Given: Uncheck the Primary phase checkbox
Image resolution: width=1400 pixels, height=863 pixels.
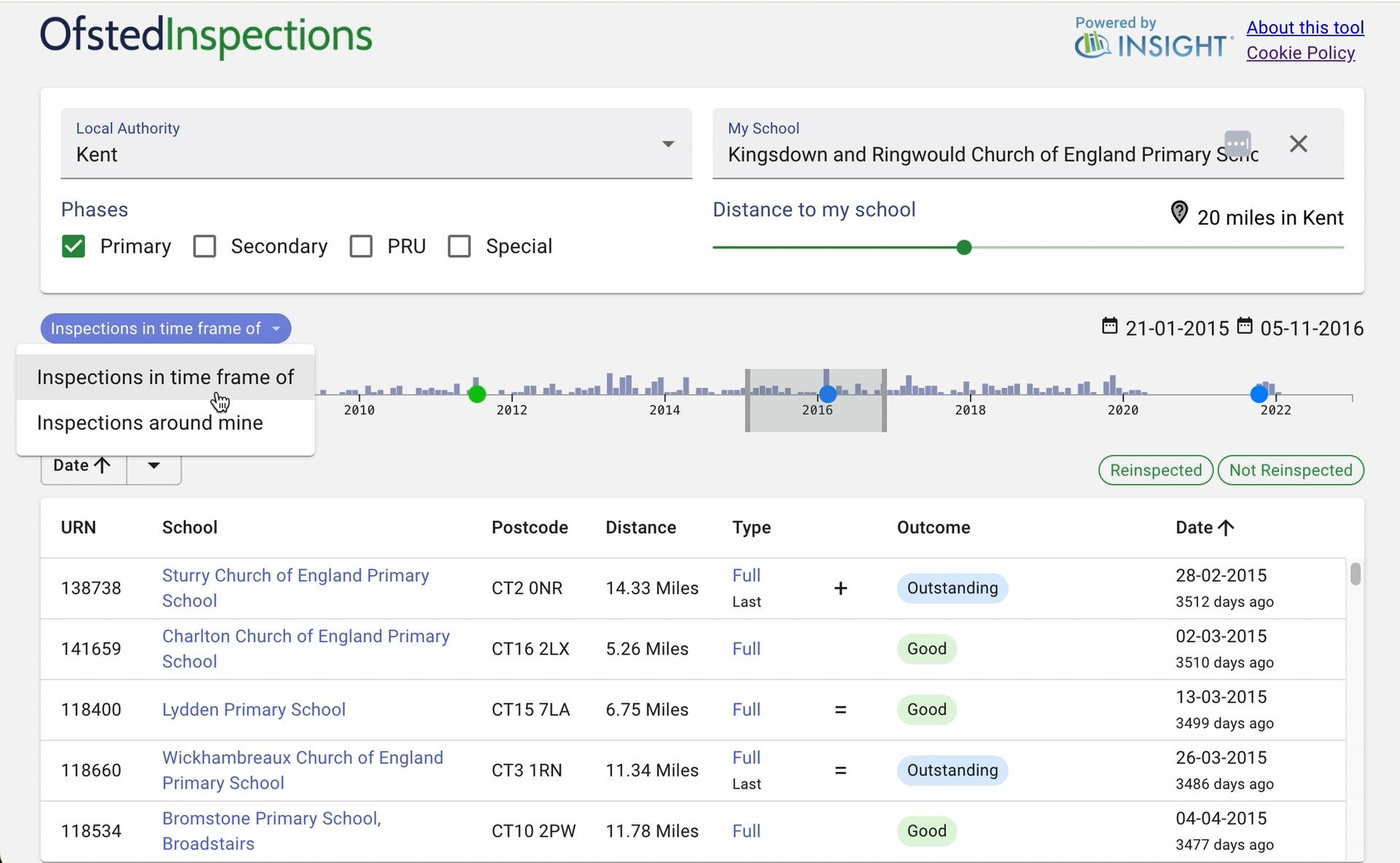Looking at the screenshot, I should tap(74, 246).
